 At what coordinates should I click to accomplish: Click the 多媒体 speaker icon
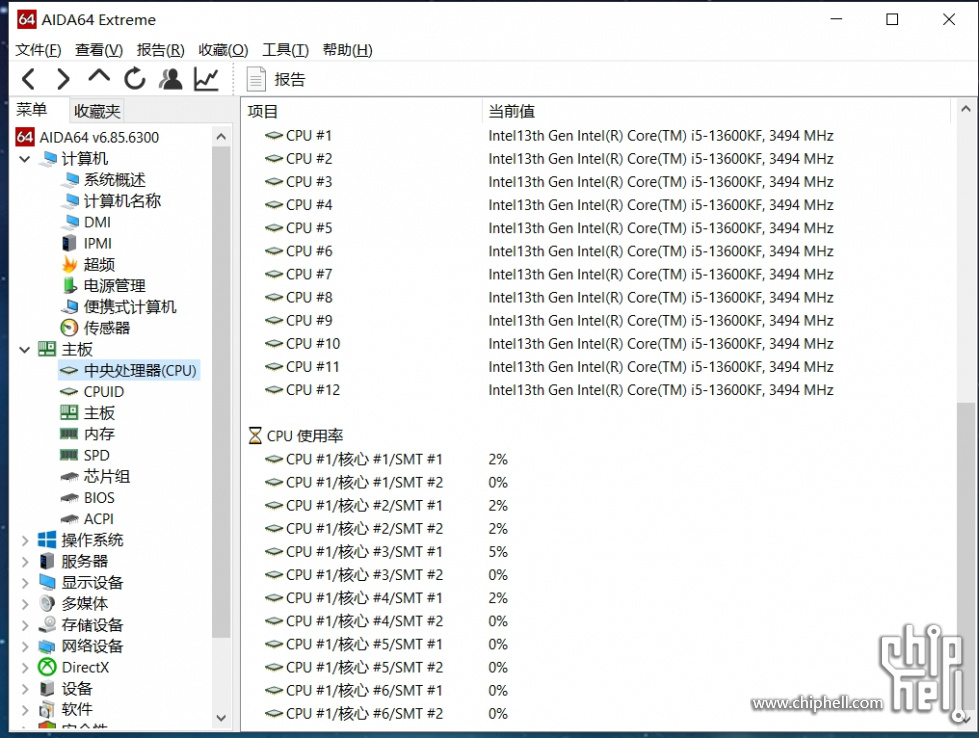47,604
